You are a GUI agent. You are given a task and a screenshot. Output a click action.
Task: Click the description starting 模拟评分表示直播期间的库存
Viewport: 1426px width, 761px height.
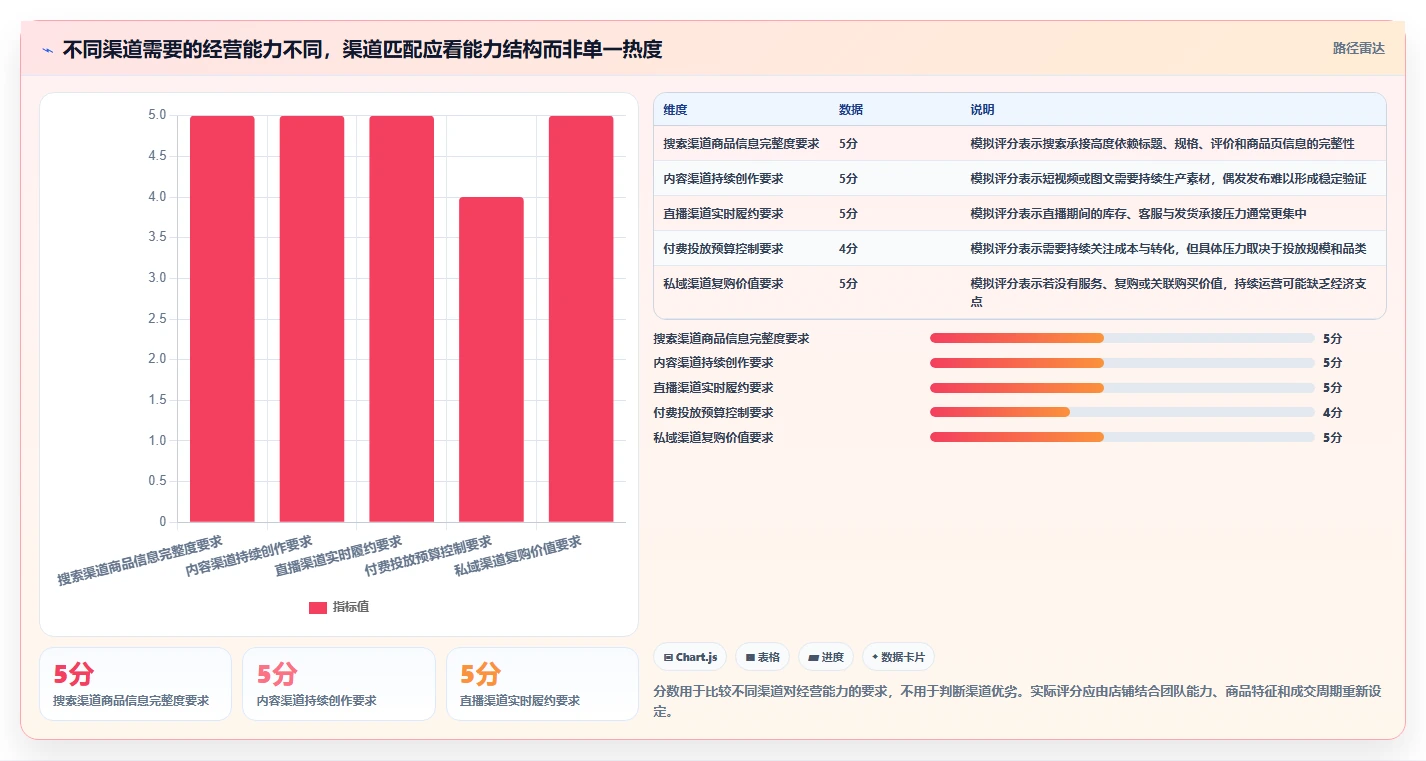(1138, 213)
